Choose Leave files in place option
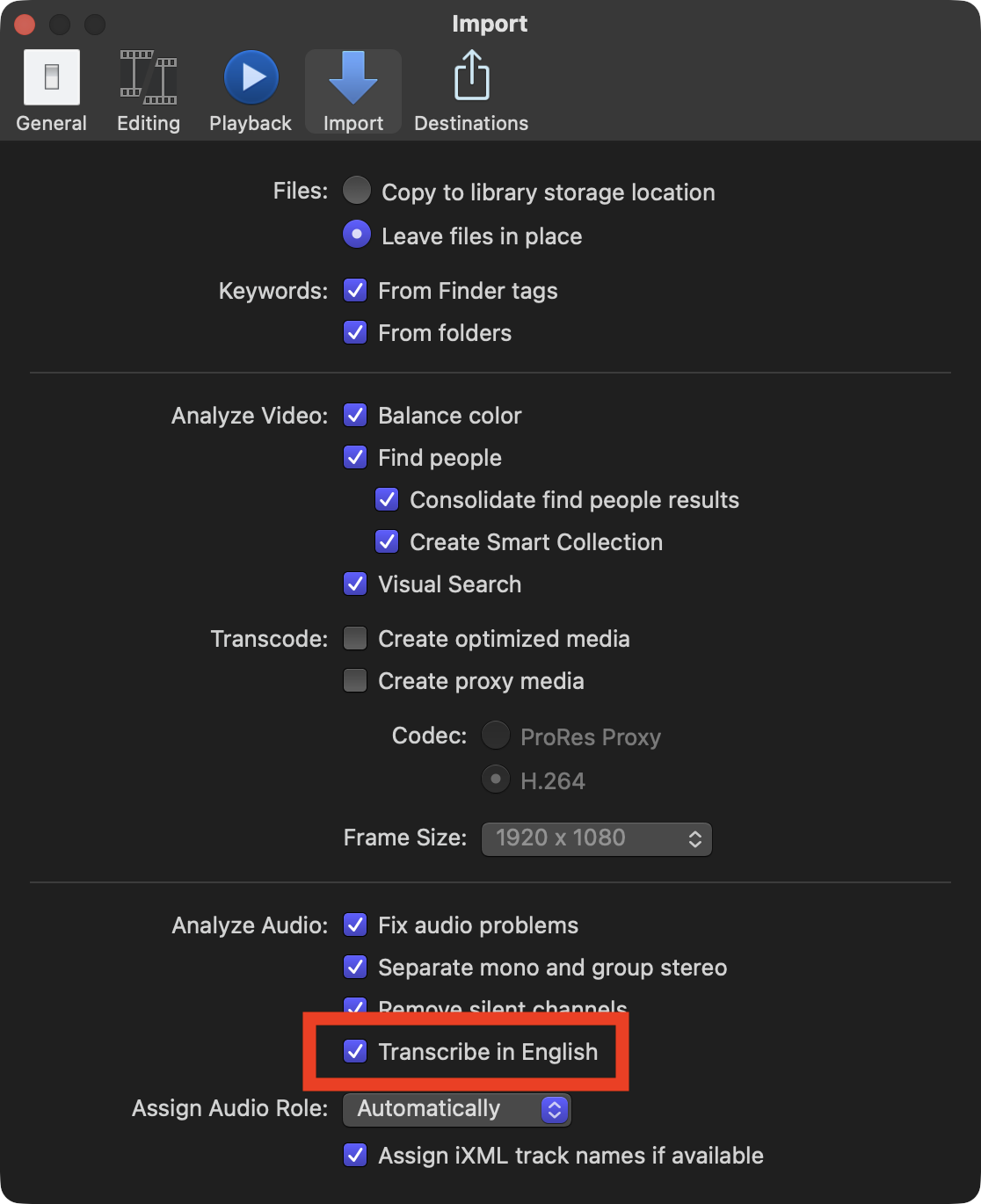 357,235
